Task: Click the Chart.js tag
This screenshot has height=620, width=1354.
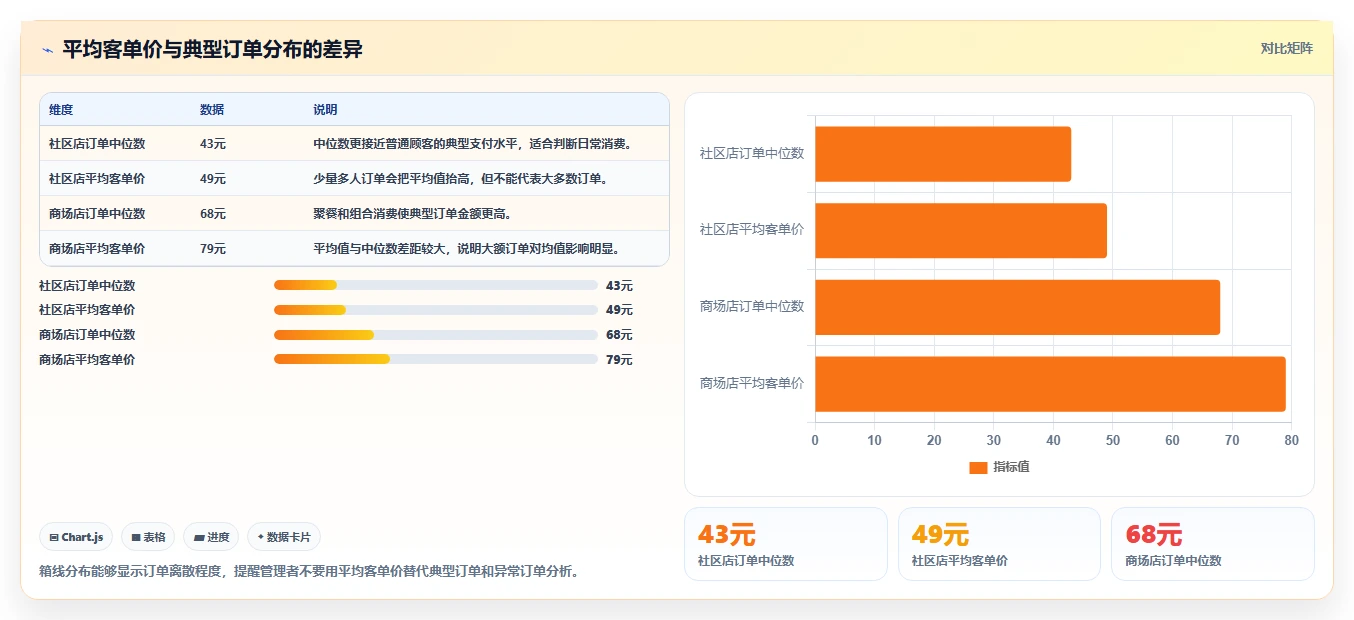Action: coord(77,537)
